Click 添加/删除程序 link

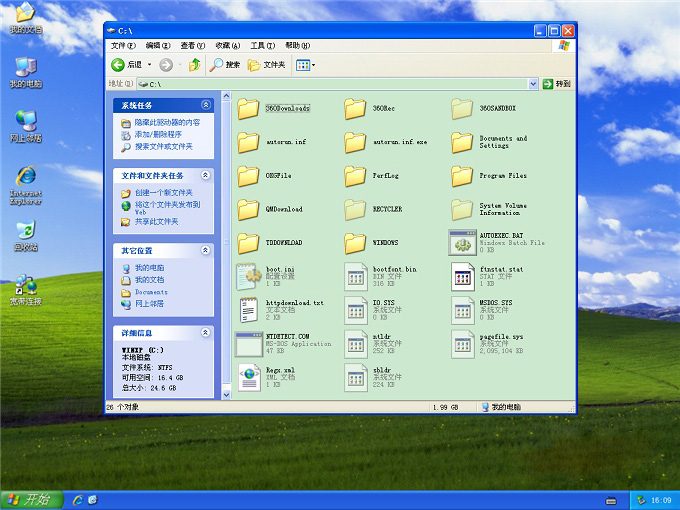click(158, 134)
